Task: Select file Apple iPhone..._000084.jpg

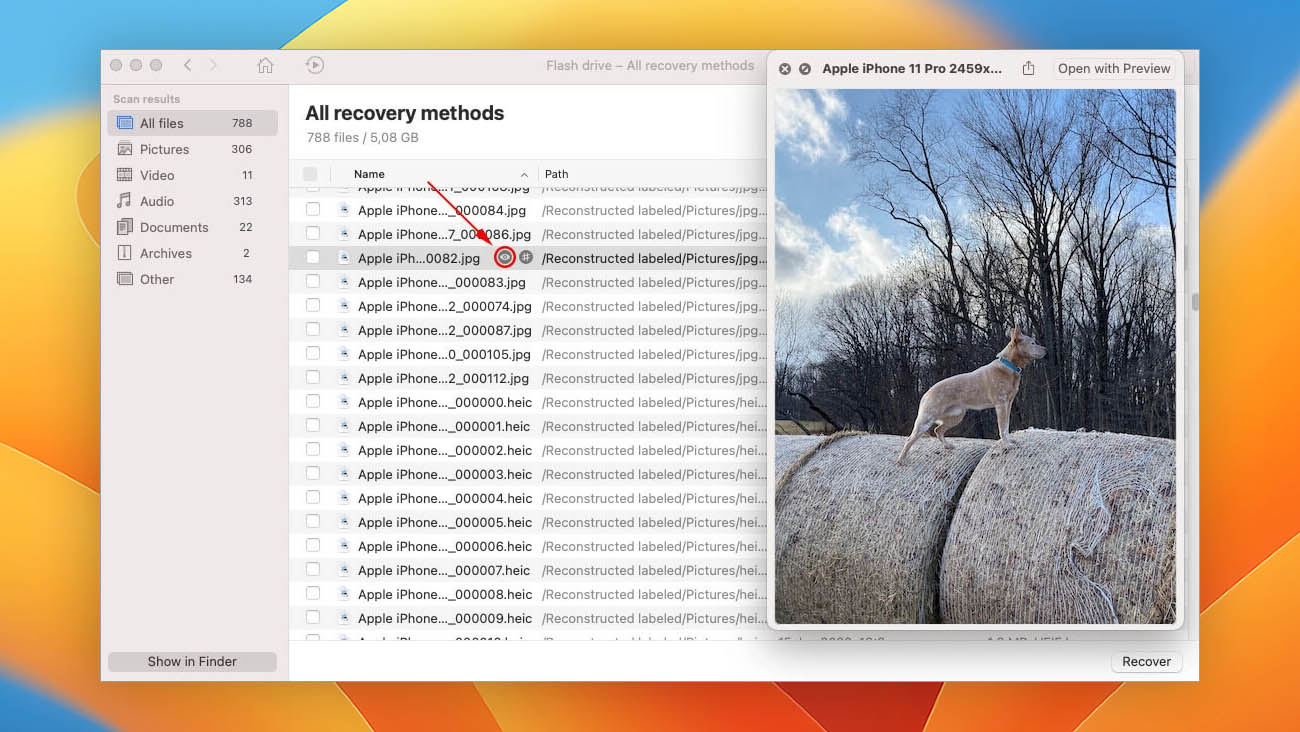Action: tap(442, 210)
